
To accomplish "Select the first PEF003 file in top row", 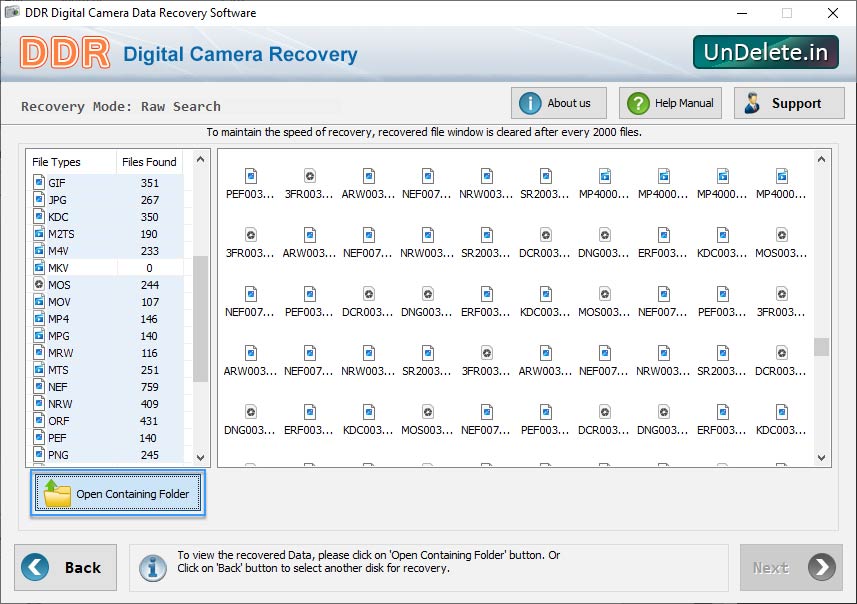I will coord(250,184).
